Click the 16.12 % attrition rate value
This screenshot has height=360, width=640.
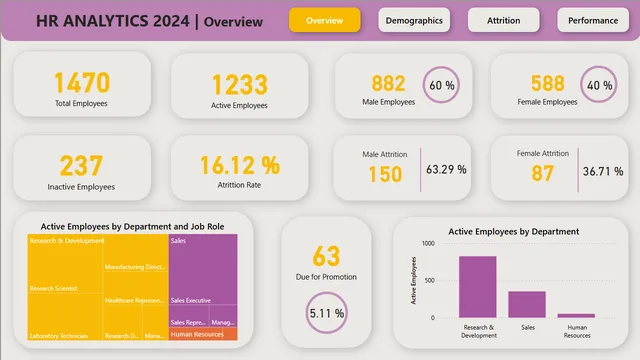pyautogui.click(x=240, y=166)
